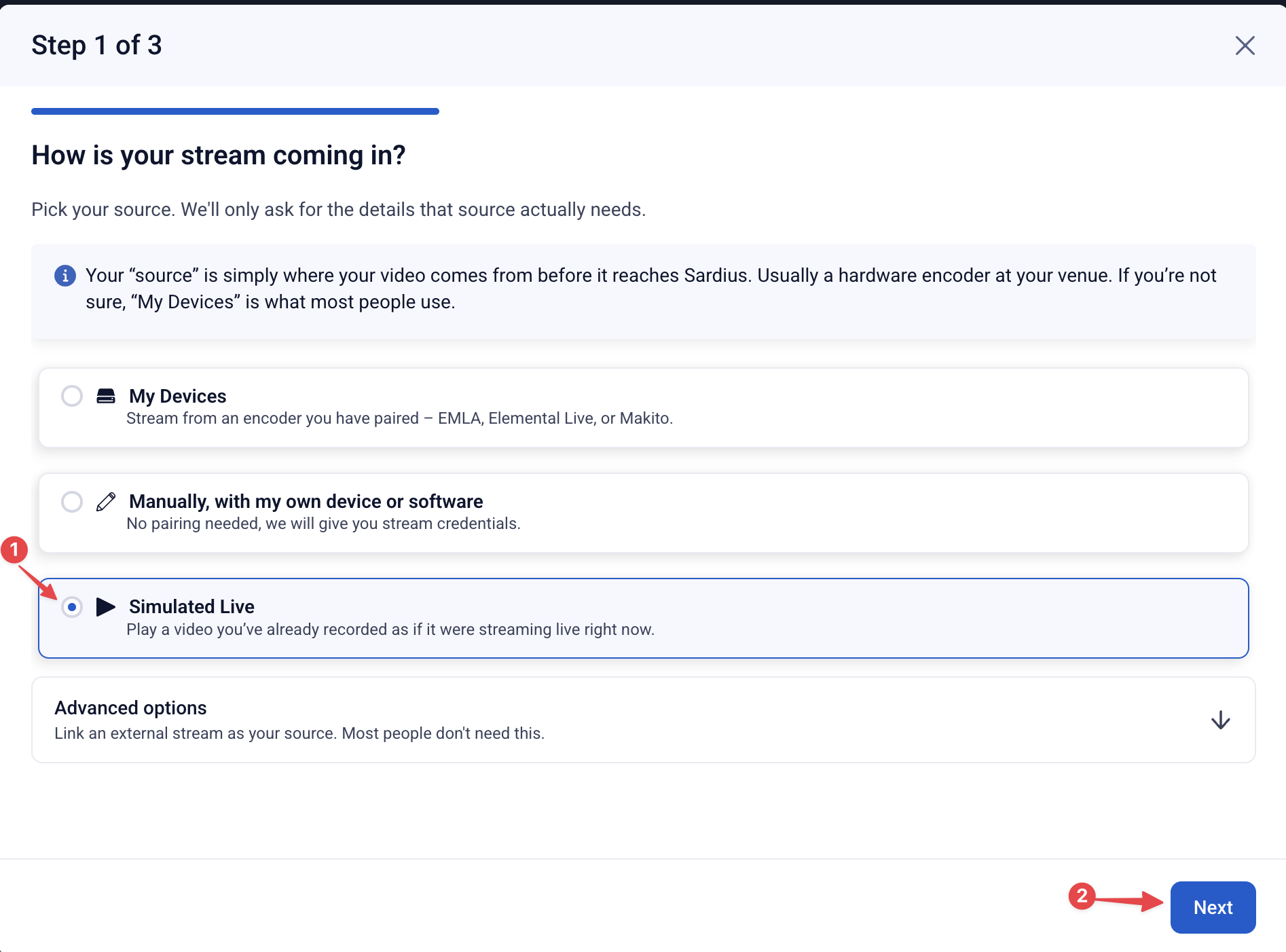Expand Advanced options with the down arrow
Viewport: 1286px width, 952px height.
(x=1221, y=720)
